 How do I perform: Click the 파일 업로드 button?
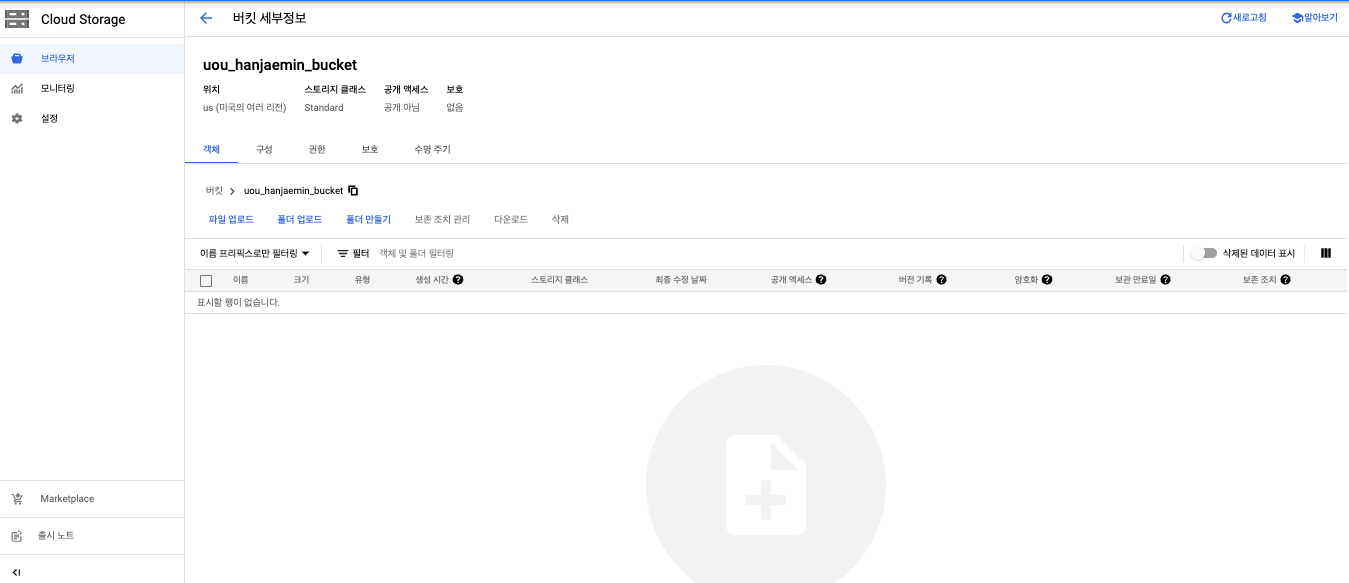pos(231,219)
